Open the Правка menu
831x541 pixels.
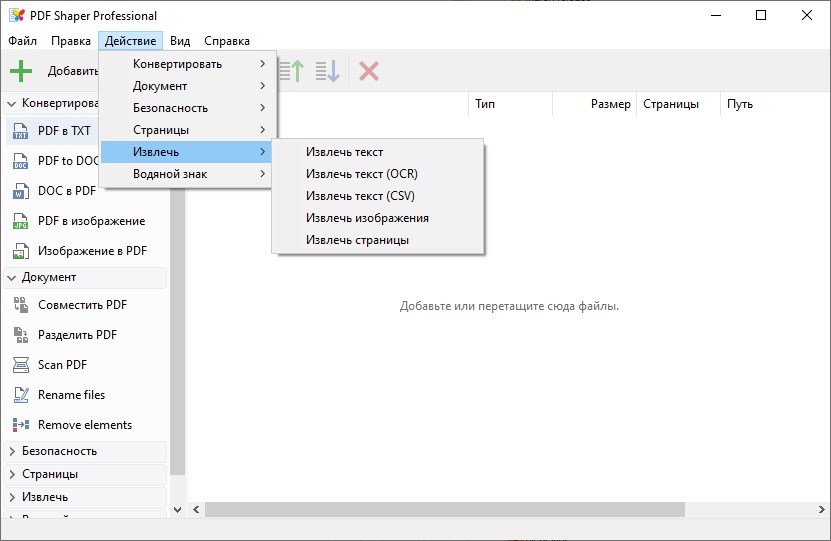(70, 41)
